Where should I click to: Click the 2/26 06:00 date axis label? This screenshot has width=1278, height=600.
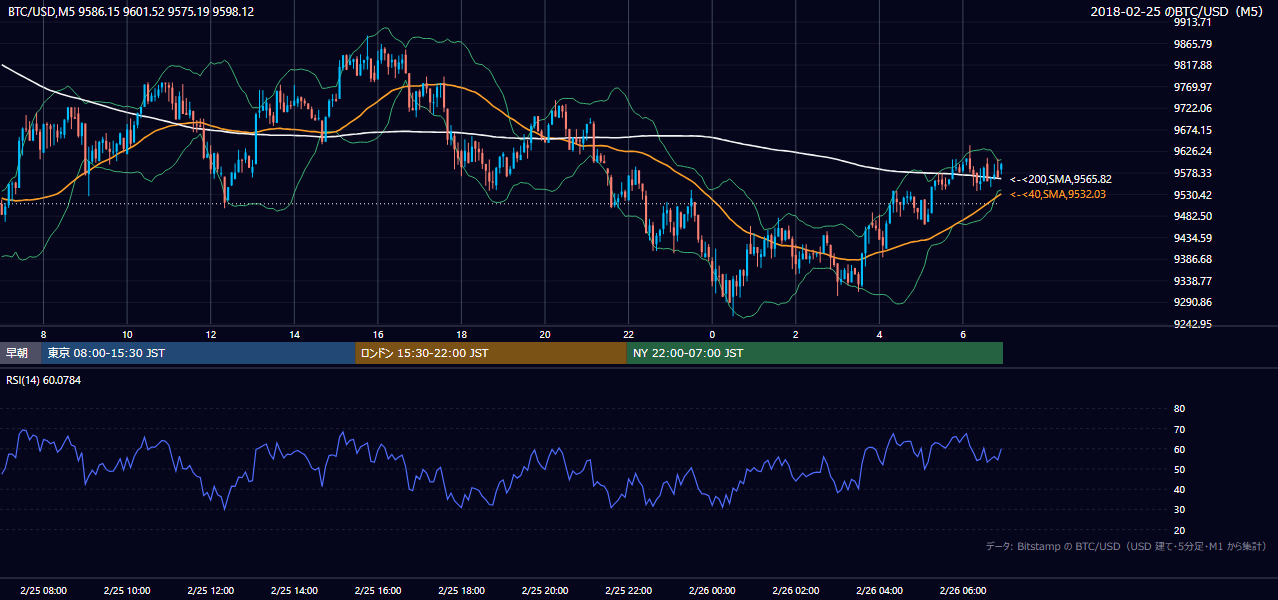coord(963,591)
